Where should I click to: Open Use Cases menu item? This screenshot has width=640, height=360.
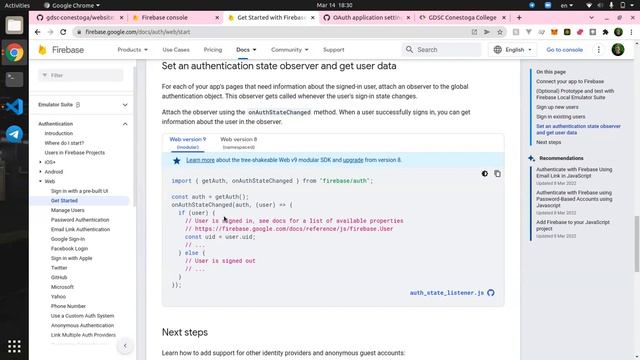(176, 50)
